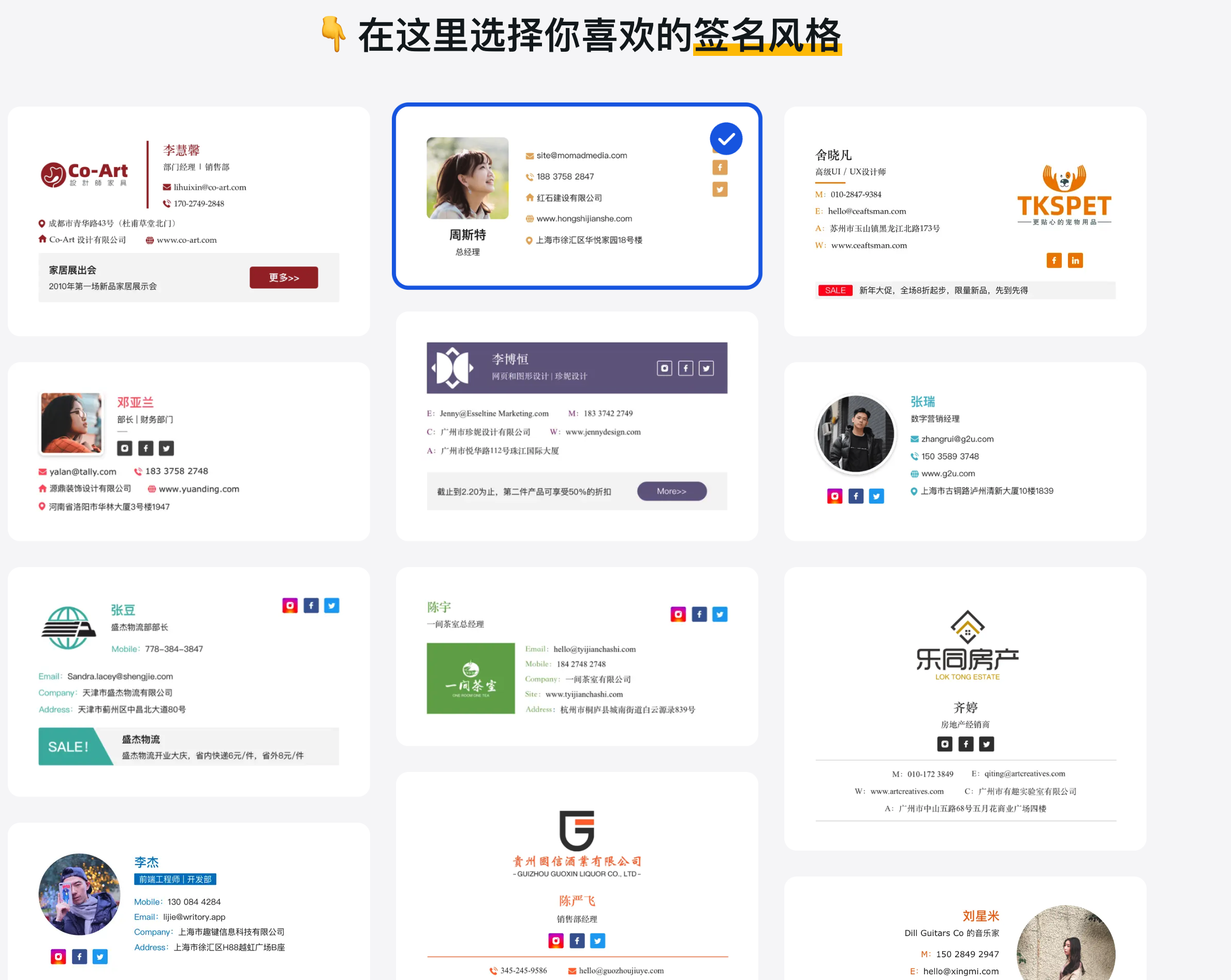Click the Instagram icon on 张瑞's card
Viewport: 1231px width, 980px height.
[x=835, y=496]
